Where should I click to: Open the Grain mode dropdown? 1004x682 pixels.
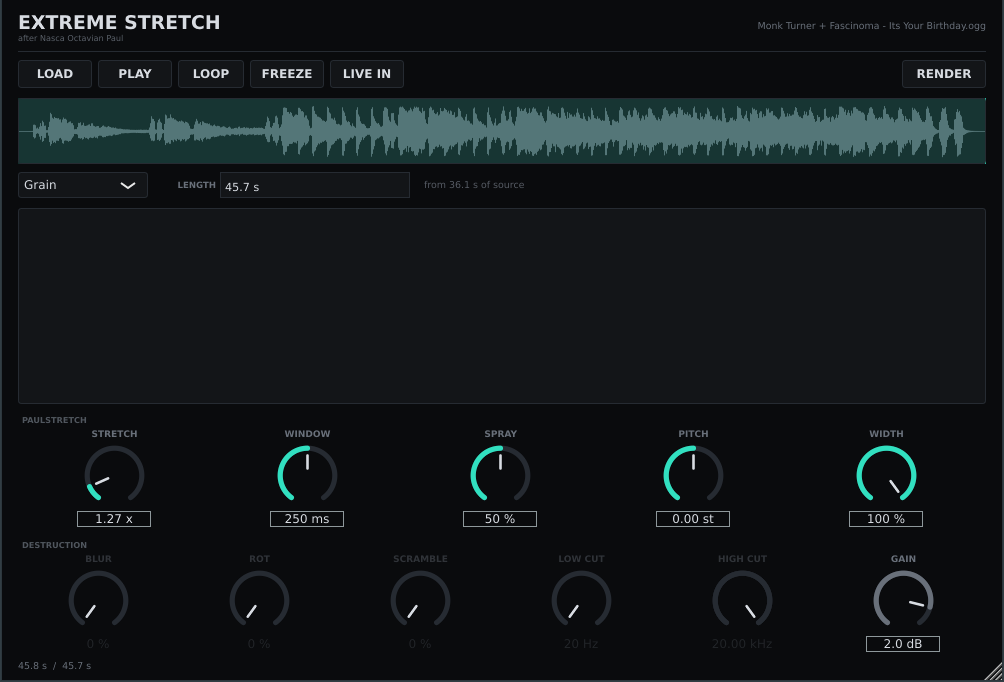[83, 185]
